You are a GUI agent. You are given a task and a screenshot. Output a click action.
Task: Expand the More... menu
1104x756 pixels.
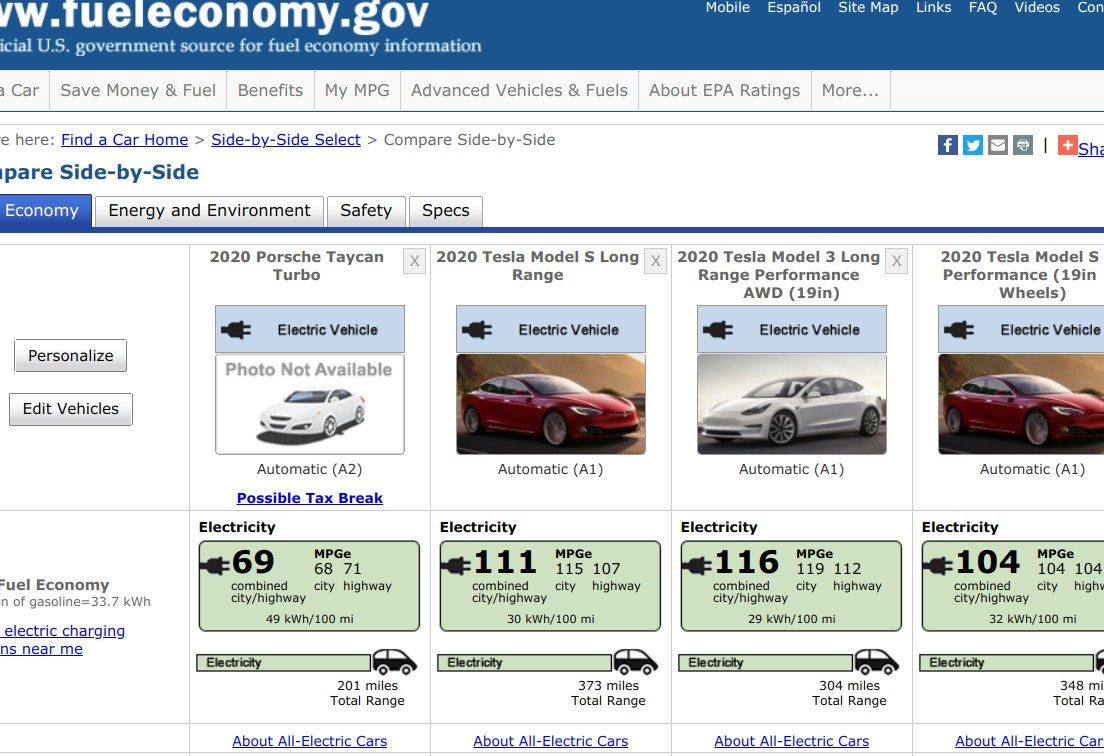pyautogui.click(x=851, y=90)
